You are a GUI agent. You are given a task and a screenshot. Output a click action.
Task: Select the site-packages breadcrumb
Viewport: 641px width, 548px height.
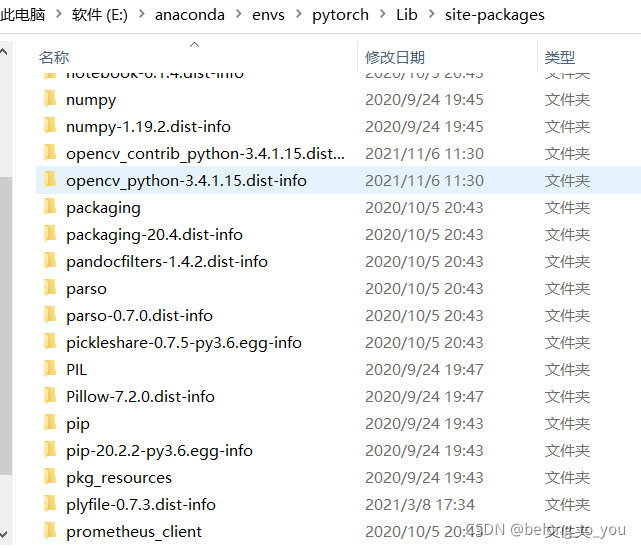click(495, 16)
